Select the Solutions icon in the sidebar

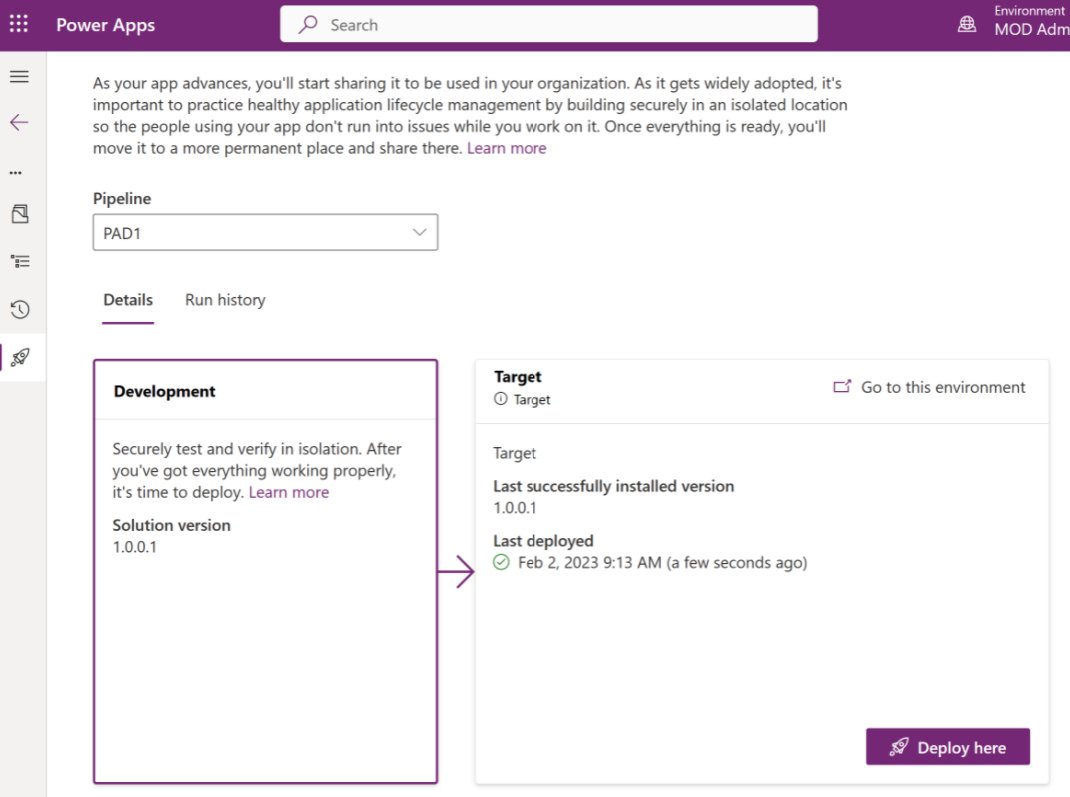coord(18,213)
